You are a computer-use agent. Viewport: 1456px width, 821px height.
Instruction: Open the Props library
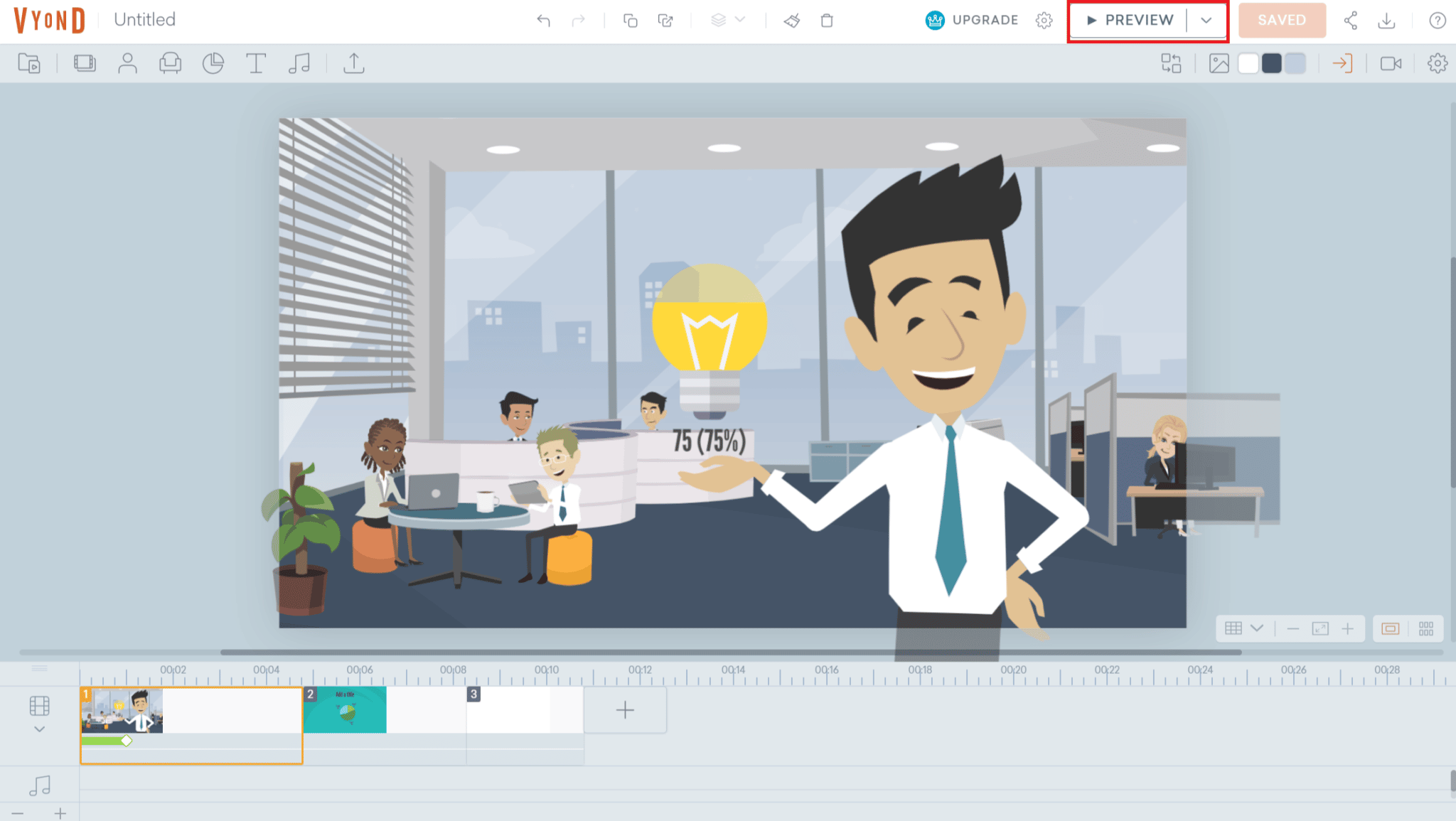[171, 63]
